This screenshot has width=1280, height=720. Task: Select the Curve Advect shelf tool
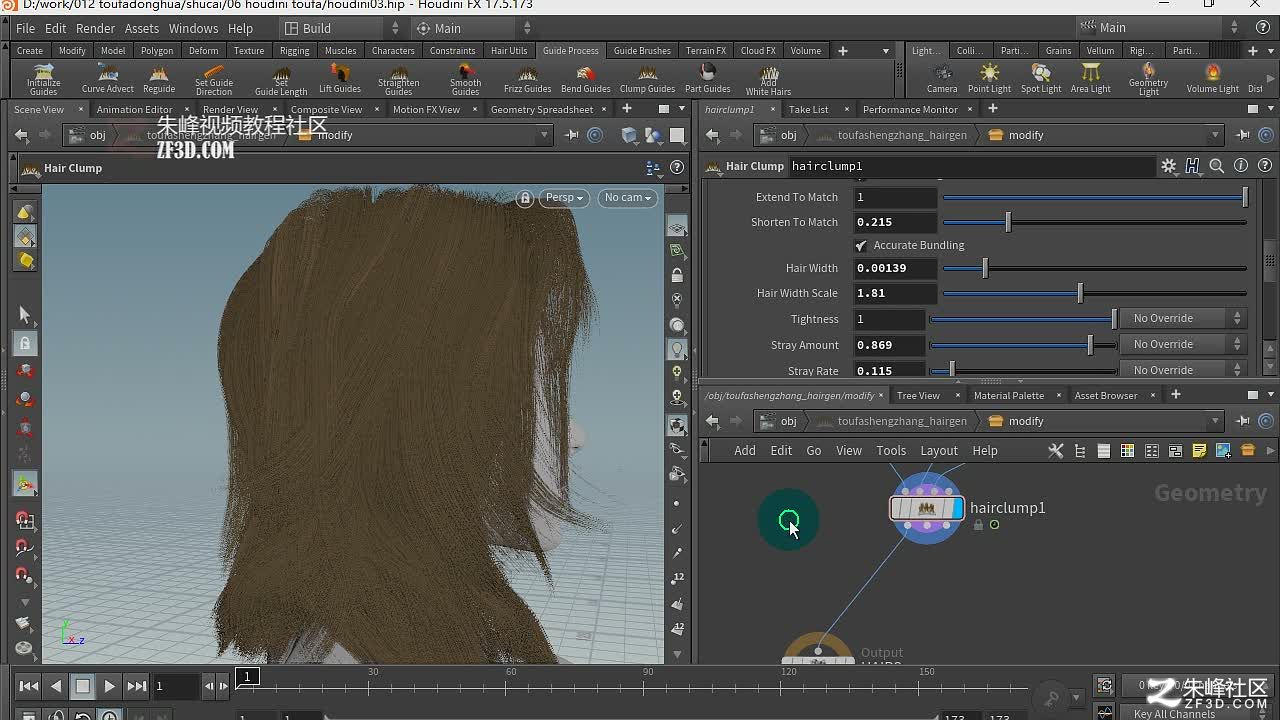(x=108, y=79)
